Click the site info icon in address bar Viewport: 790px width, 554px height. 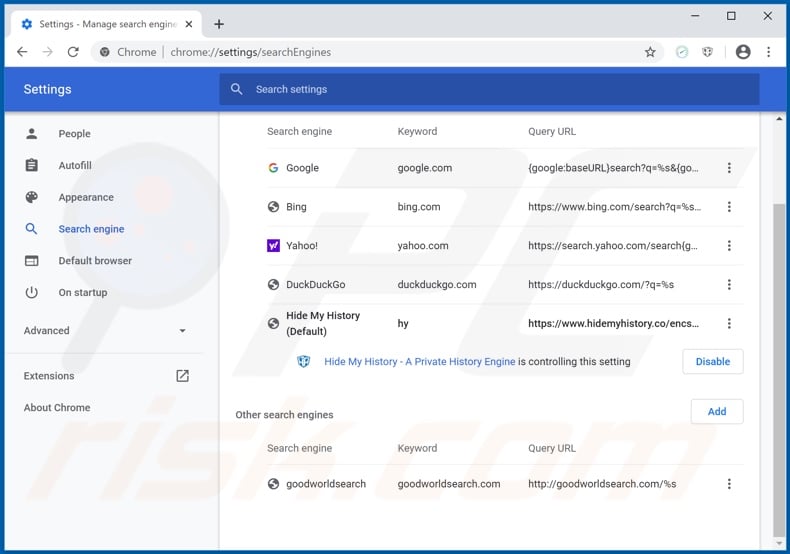(x=104, y=52)
